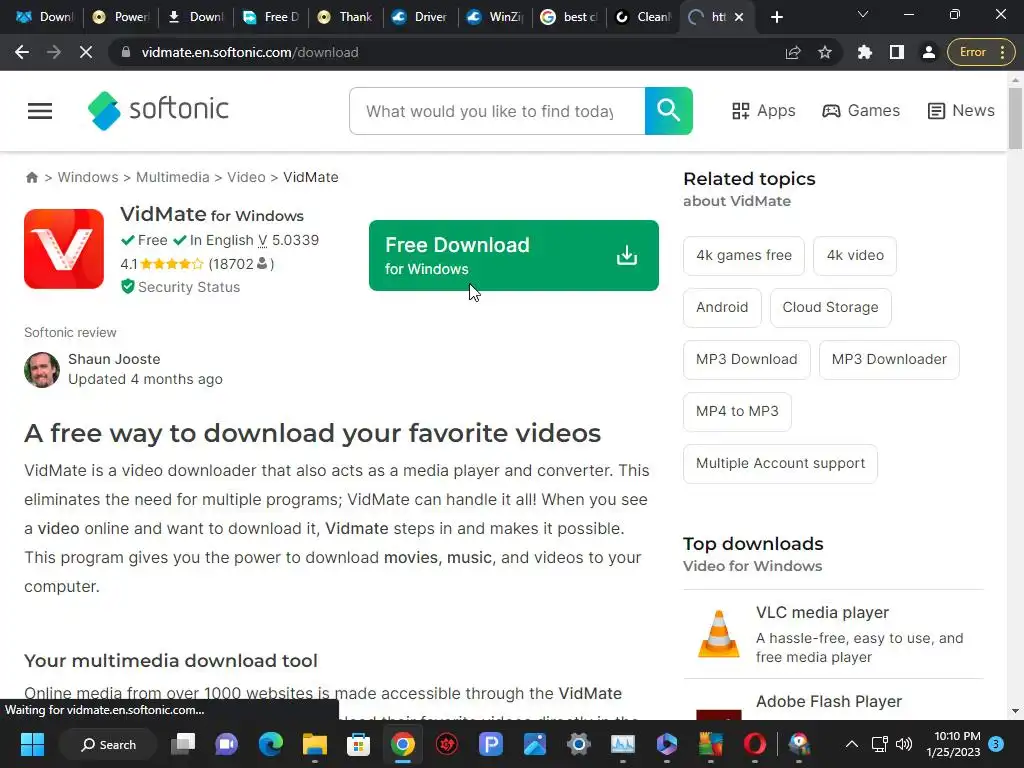Click the share page icon
1024x768 pixels.
click(793, 52)
